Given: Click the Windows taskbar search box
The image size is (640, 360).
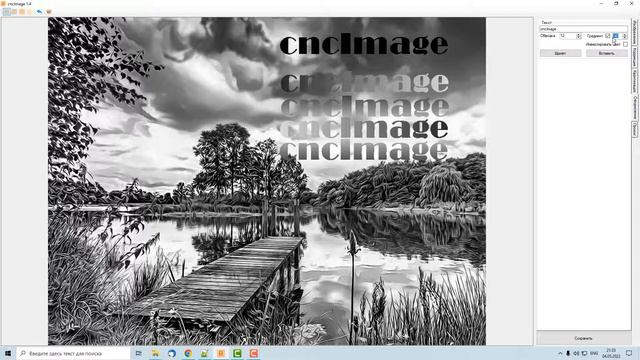Looking at the screenshot, I should coord(73,353).
